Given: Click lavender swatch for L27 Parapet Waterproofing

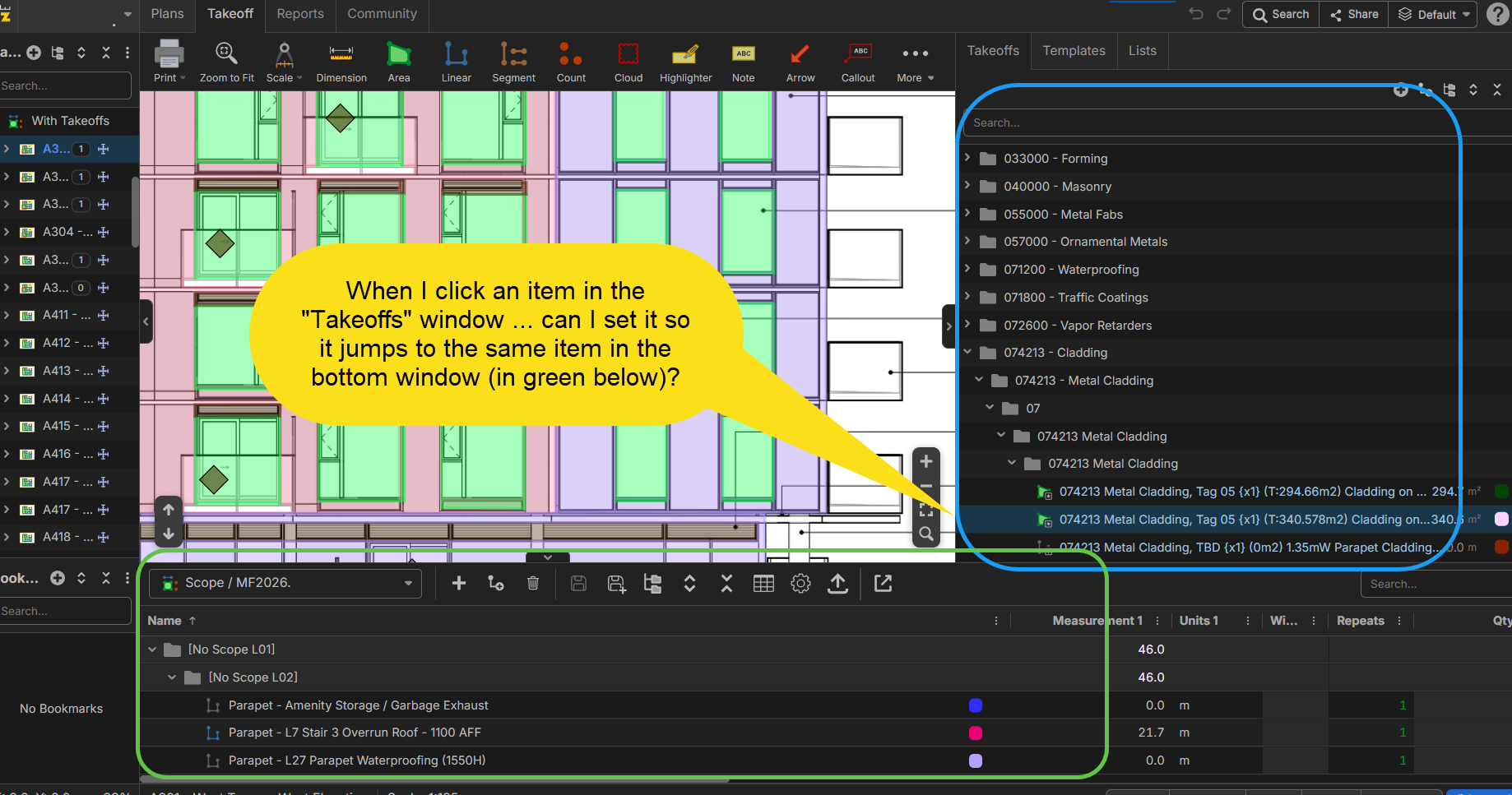Looking at the screenshot, I should tap(976, 760).
